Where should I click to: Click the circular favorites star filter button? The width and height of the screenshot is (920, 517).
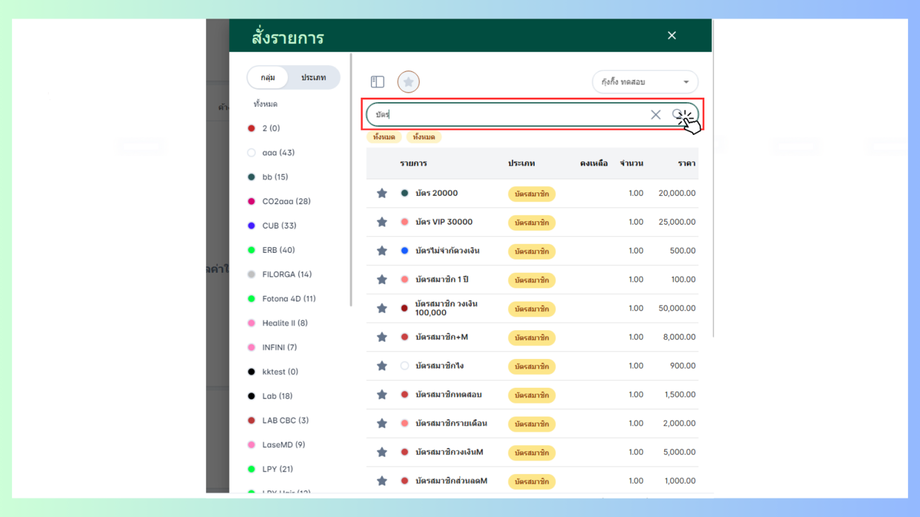tap(408, 82)
